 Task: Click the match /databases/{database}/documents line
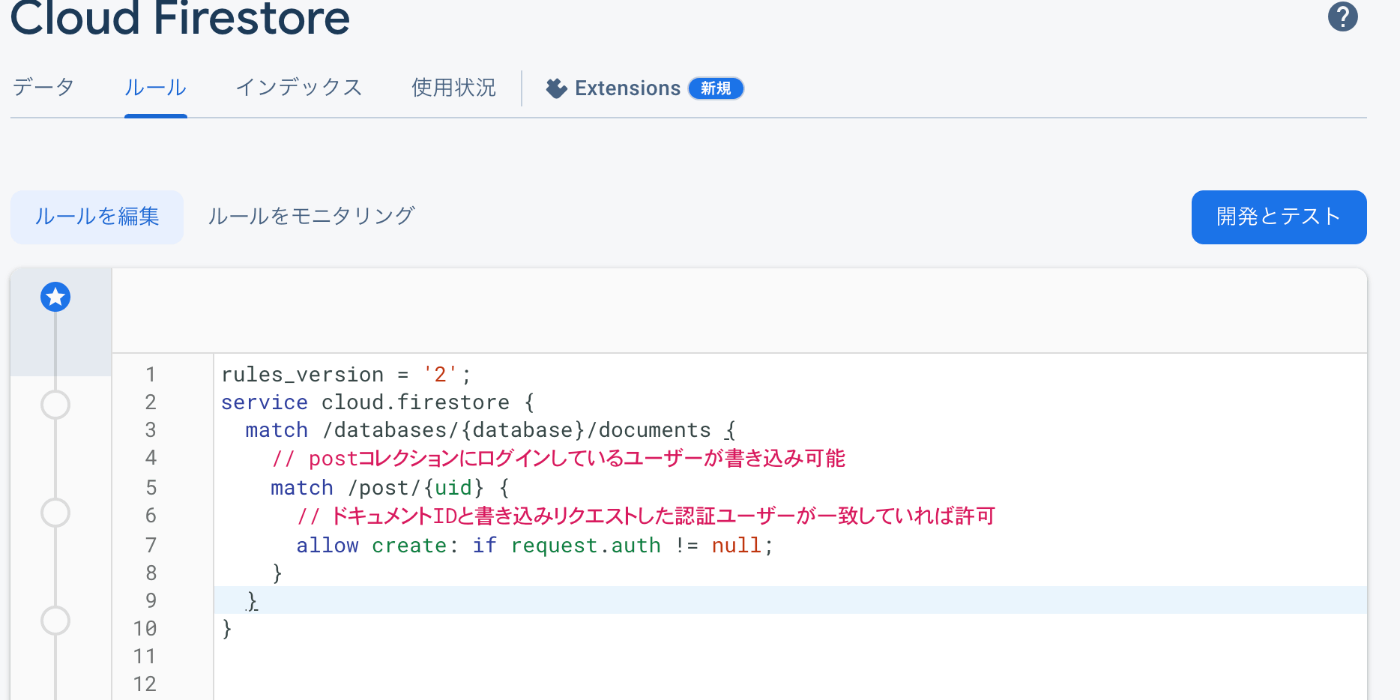490,430
